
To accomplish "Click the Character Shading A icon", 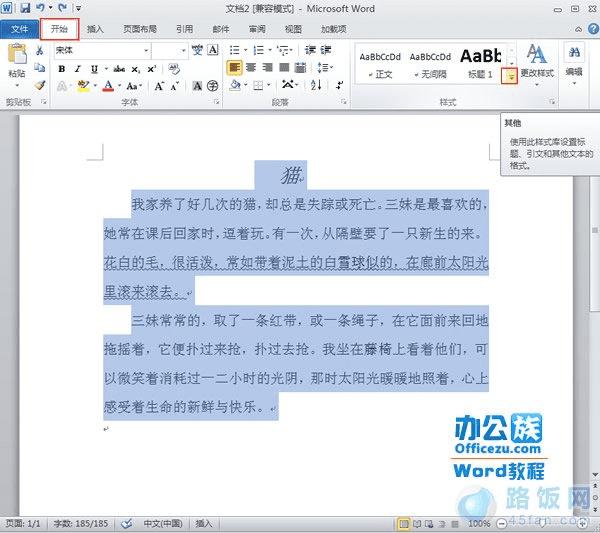I will click(x=197, y=86).
